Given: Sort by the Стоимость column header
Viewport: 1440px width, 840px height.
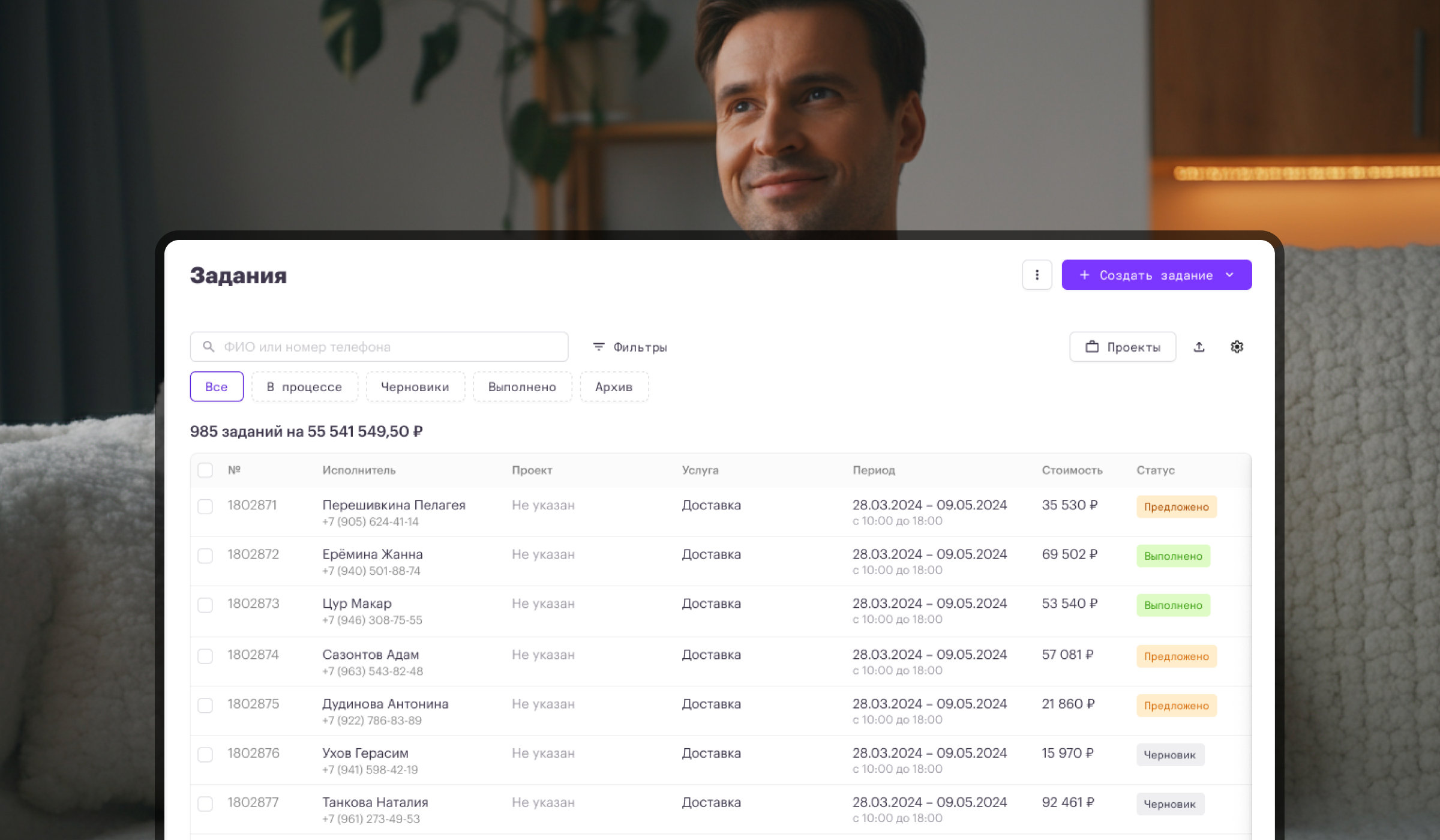Looking at the screenshot, I should coord(1072,470).
